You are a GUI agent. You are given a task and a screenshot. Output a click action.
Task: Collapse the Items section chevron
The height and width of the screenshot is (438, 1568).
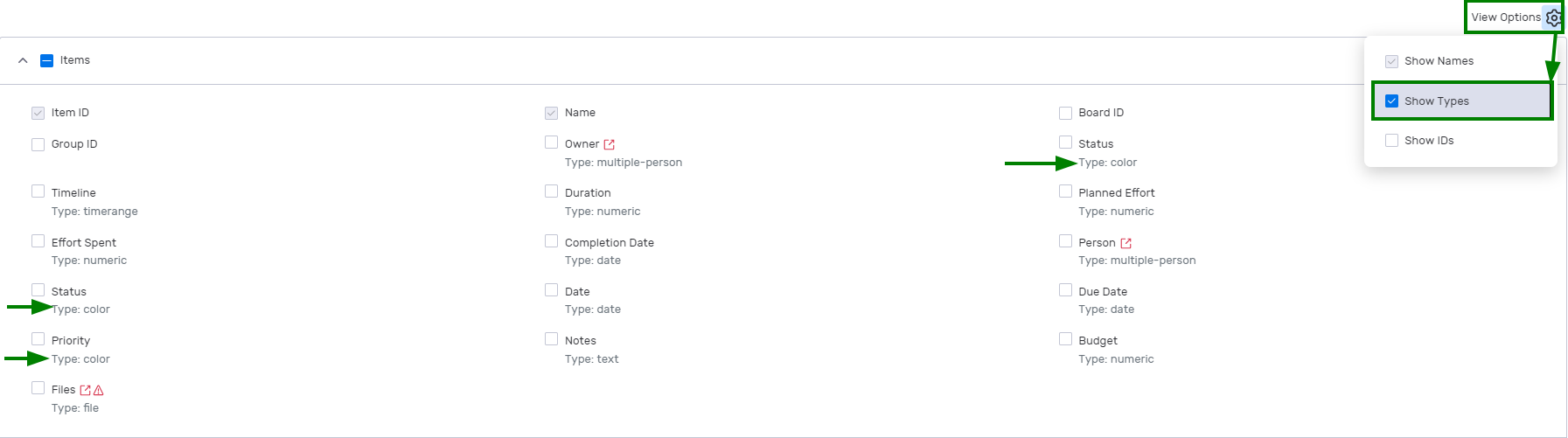[23, 60]
